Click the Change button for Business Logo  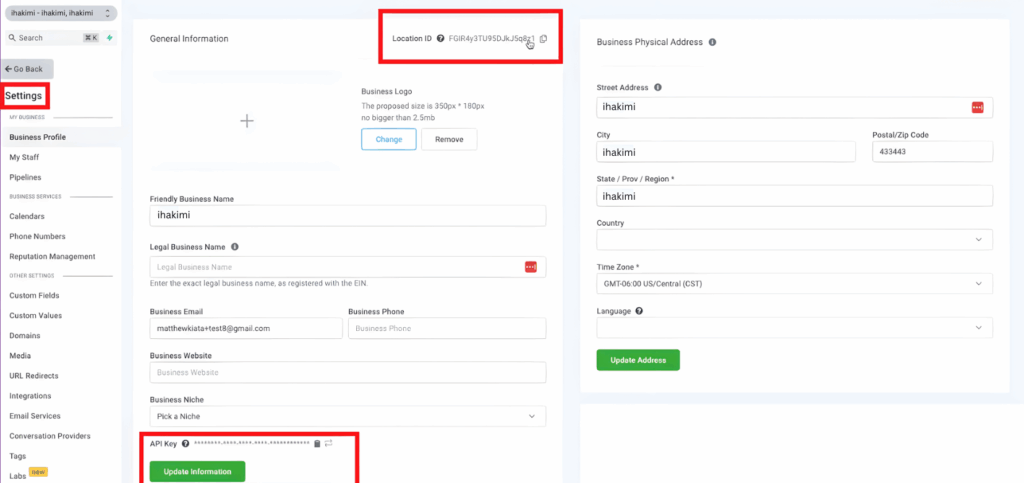pos(388,140)
